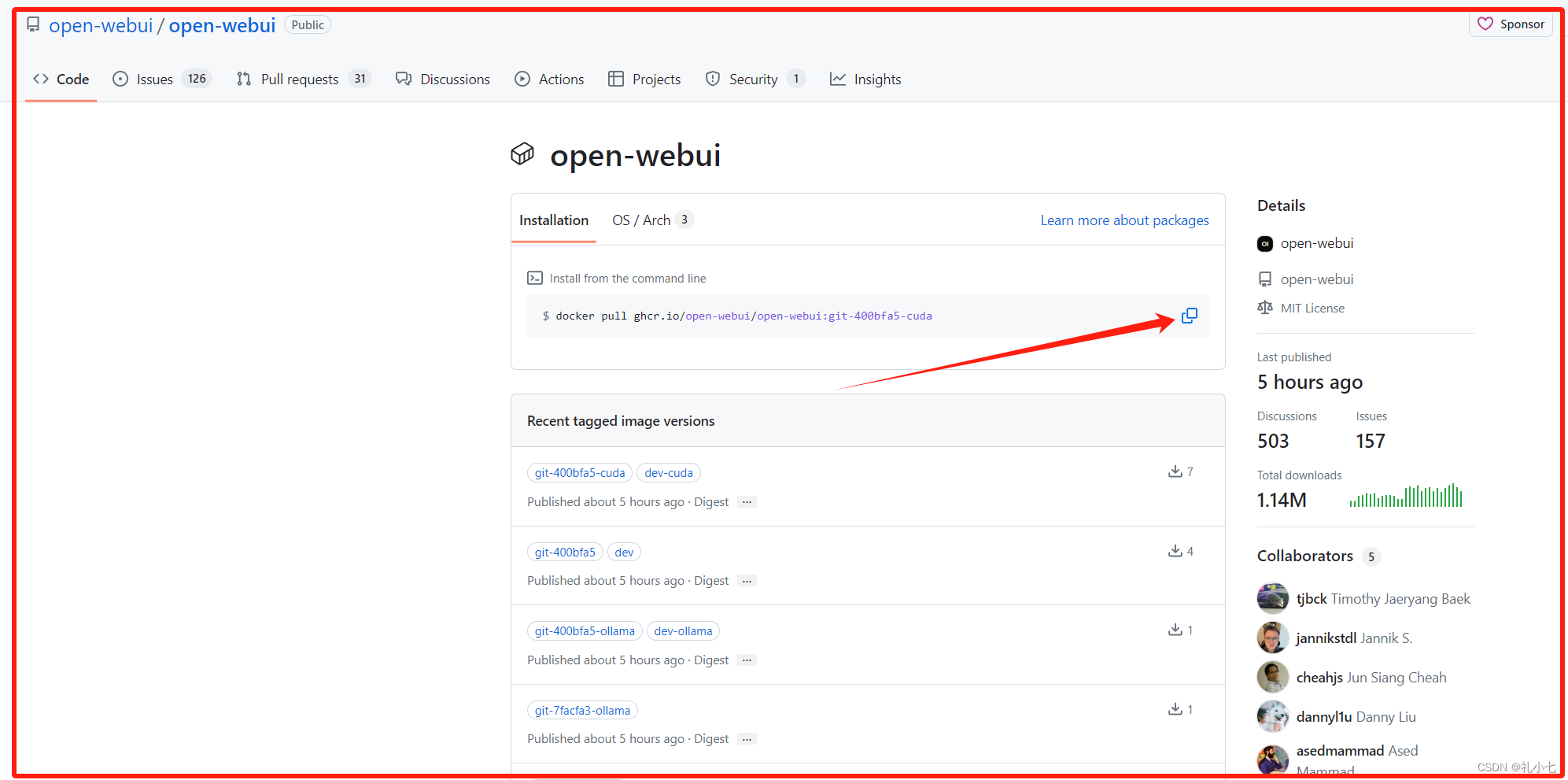Click the docker pull command text
Image resolution: width=1568 pixels, height=780 pixels.
coord(743,316)
